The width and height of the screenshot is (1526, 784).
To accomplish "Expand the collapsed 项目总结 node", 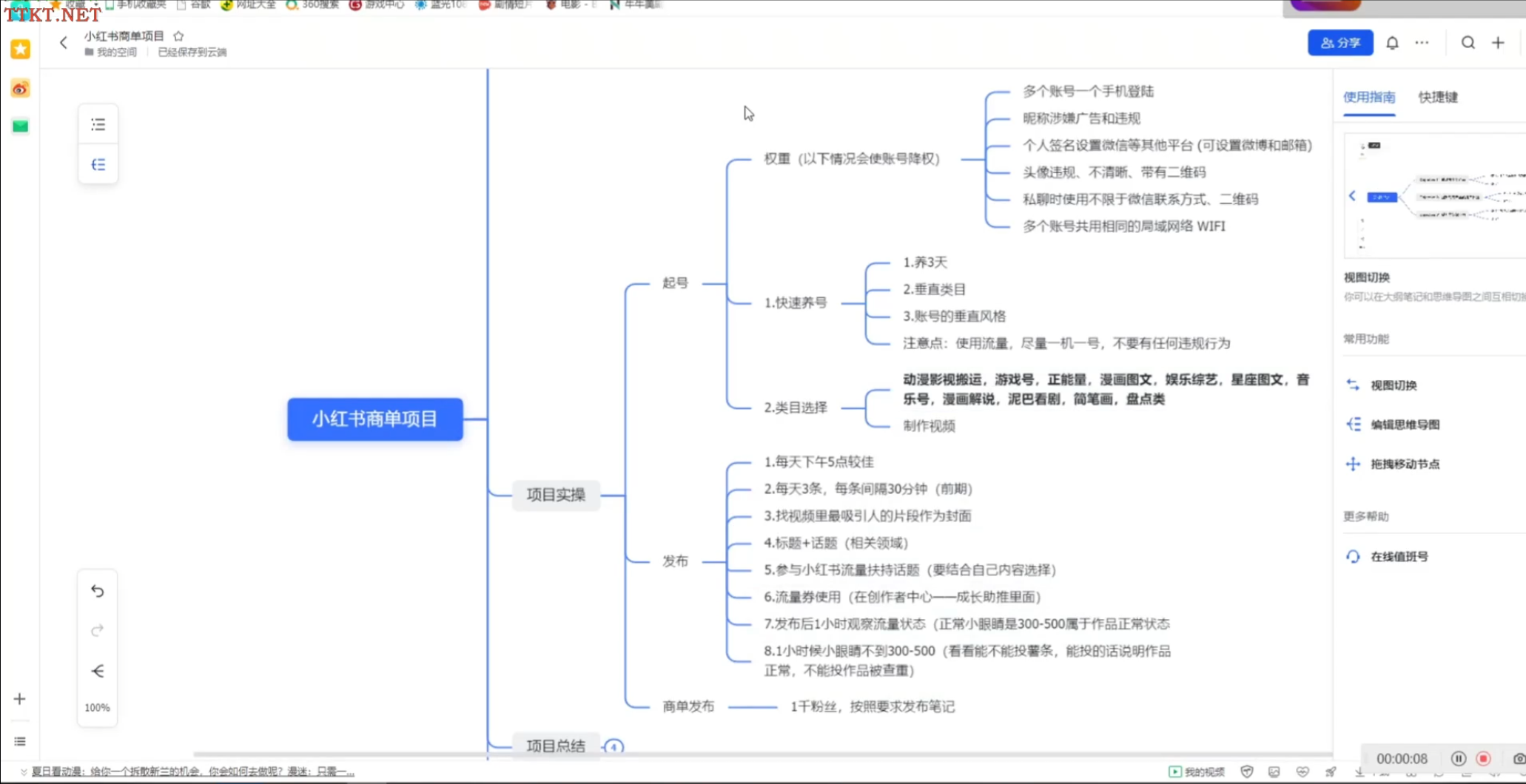I will click(614, 746).
